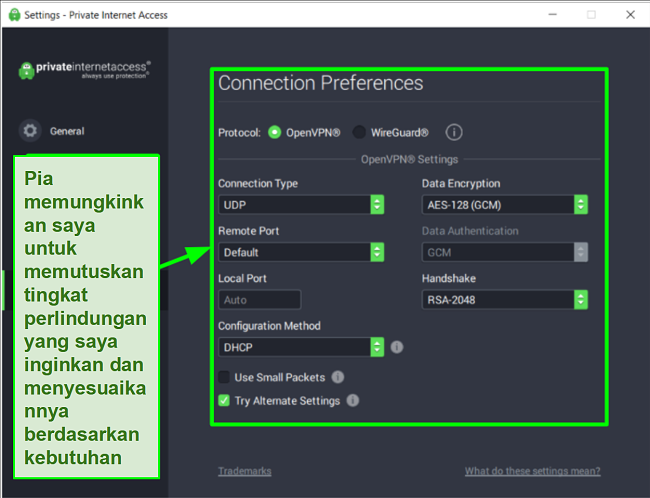Click the Connection Type label
Screen dimensions: 650x498
pos(258,183)
